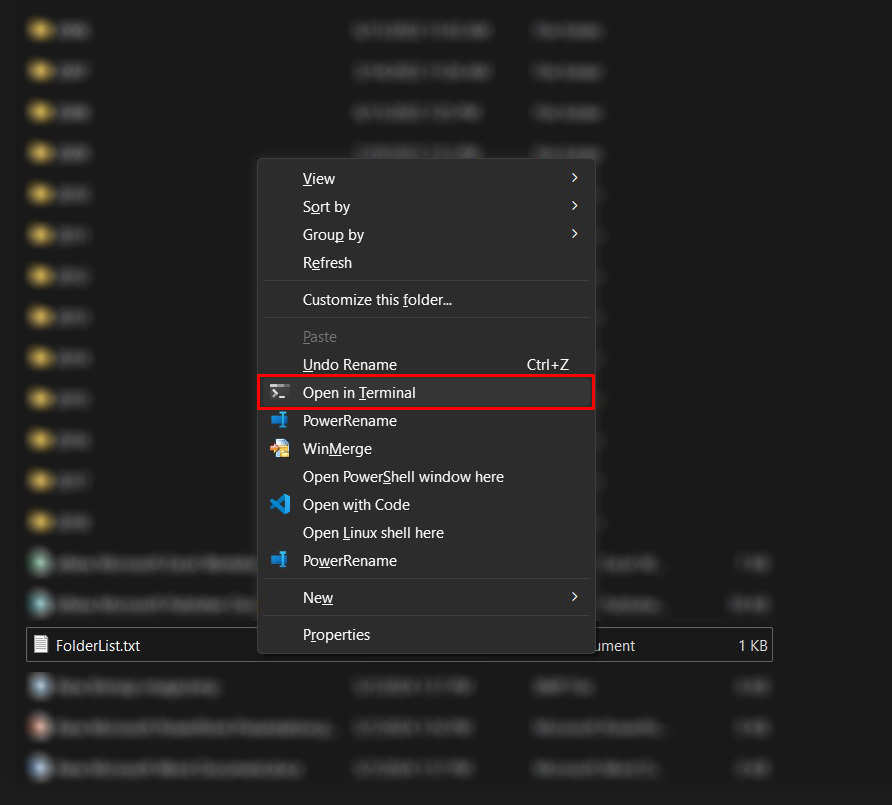Choose Open PowerShell window here
This screenshot has height=805, width=892.
[x=403, y=477]
